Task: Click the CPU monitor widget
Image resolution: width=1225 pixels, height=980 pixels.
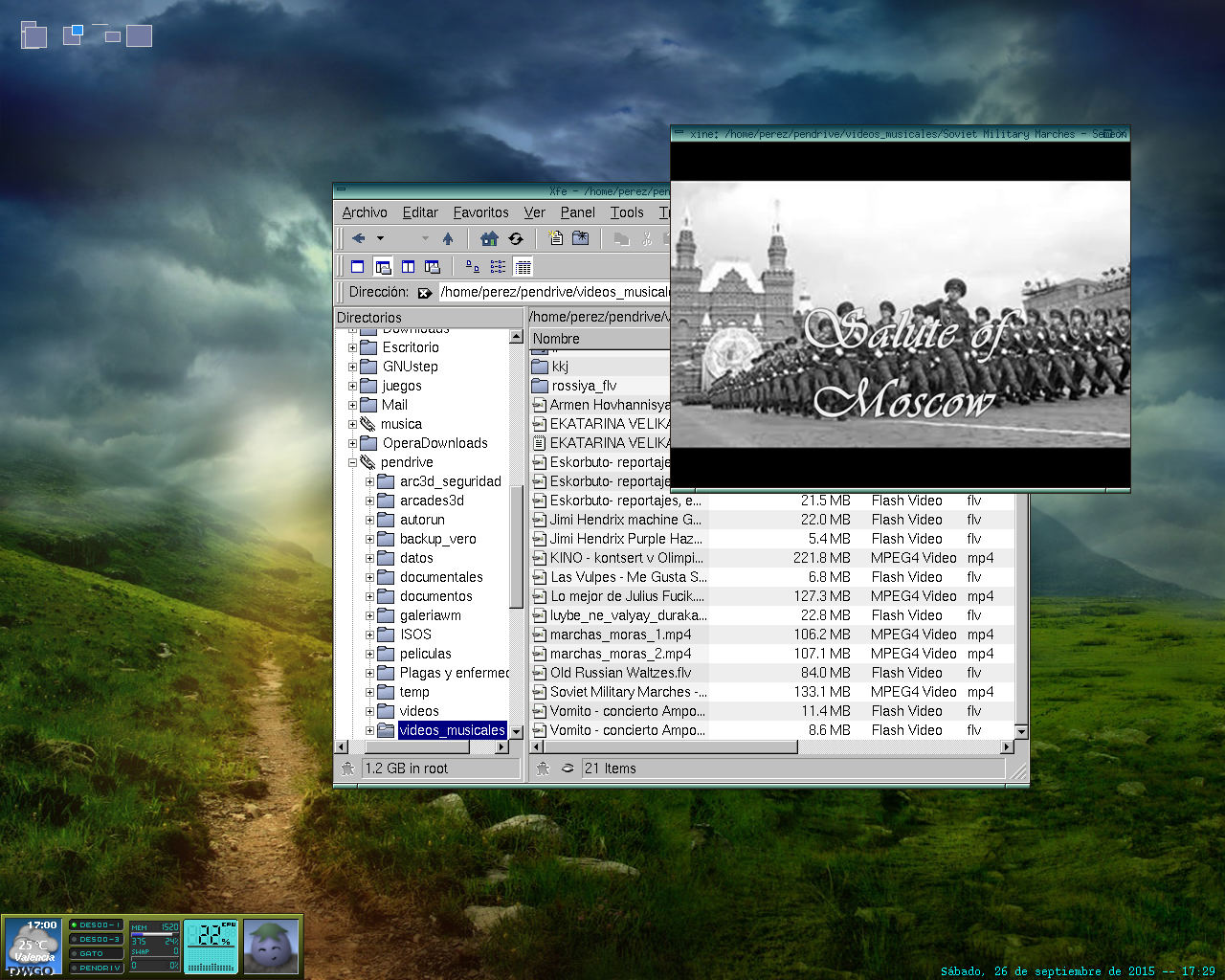Action: click(211, 946)
